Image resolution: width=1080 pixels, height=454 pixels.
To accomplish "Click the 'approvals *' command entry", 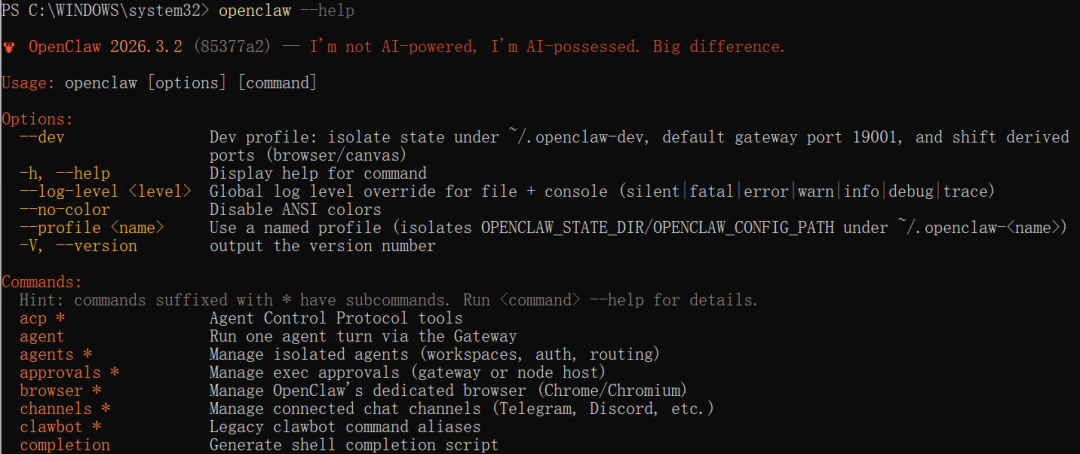I will tap(70, 373).
